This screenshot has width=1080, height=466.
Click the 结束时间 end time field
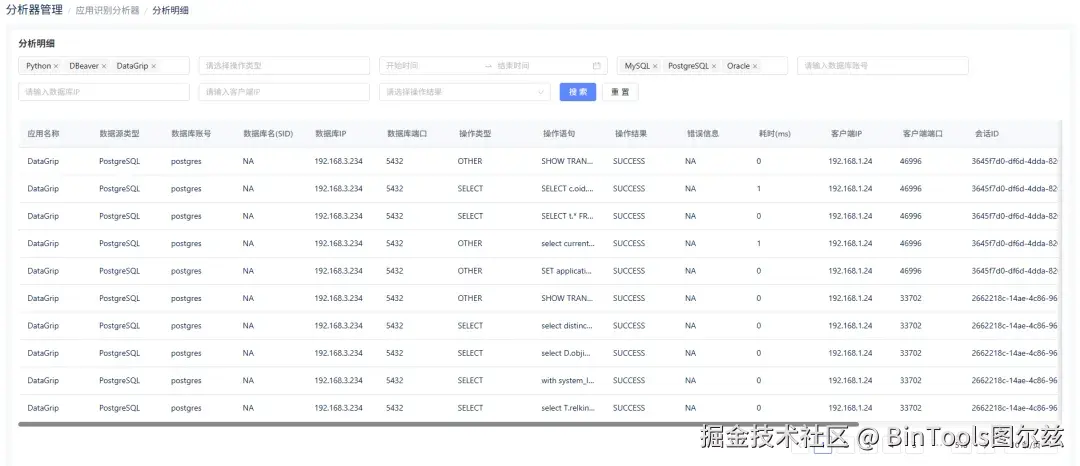[x=541, y=66]
